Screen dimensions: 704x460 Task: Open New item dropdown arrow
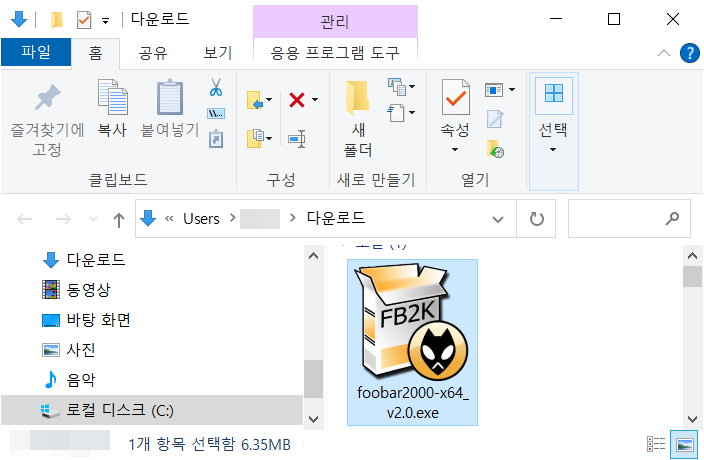tap(412, 86)
